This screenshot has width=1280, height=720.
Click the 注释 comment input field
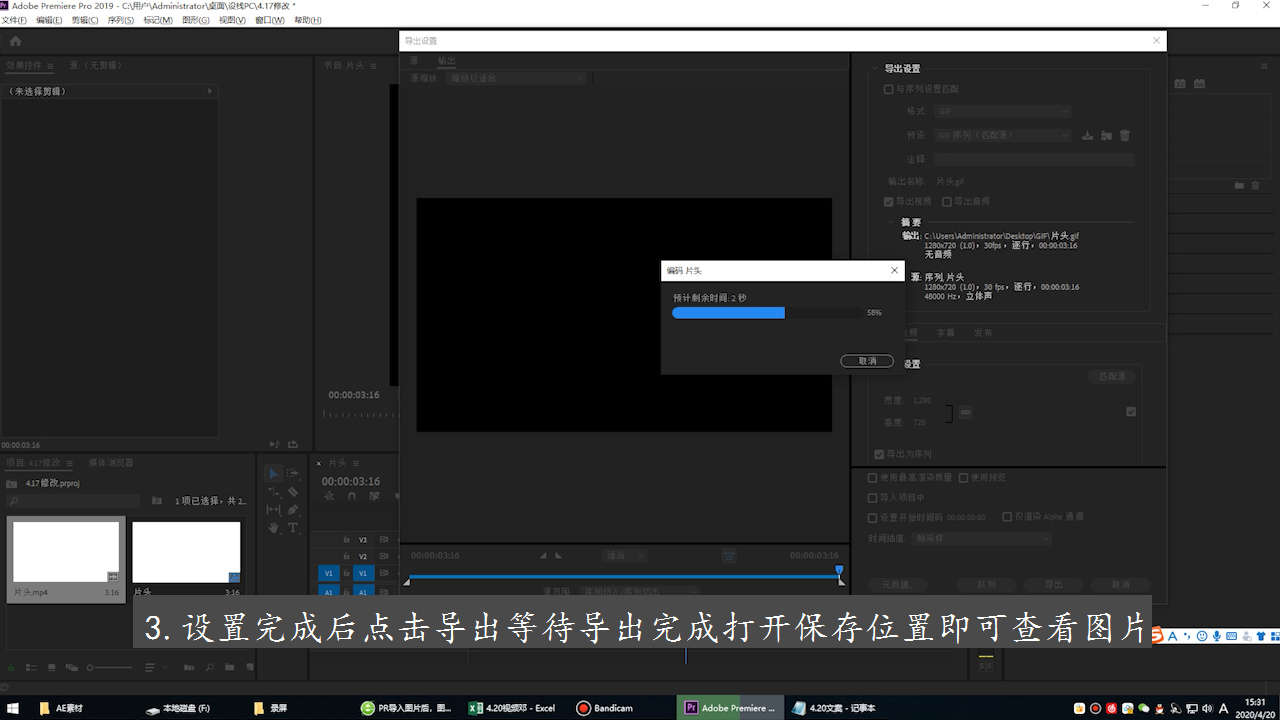(x=1034, y=159)
